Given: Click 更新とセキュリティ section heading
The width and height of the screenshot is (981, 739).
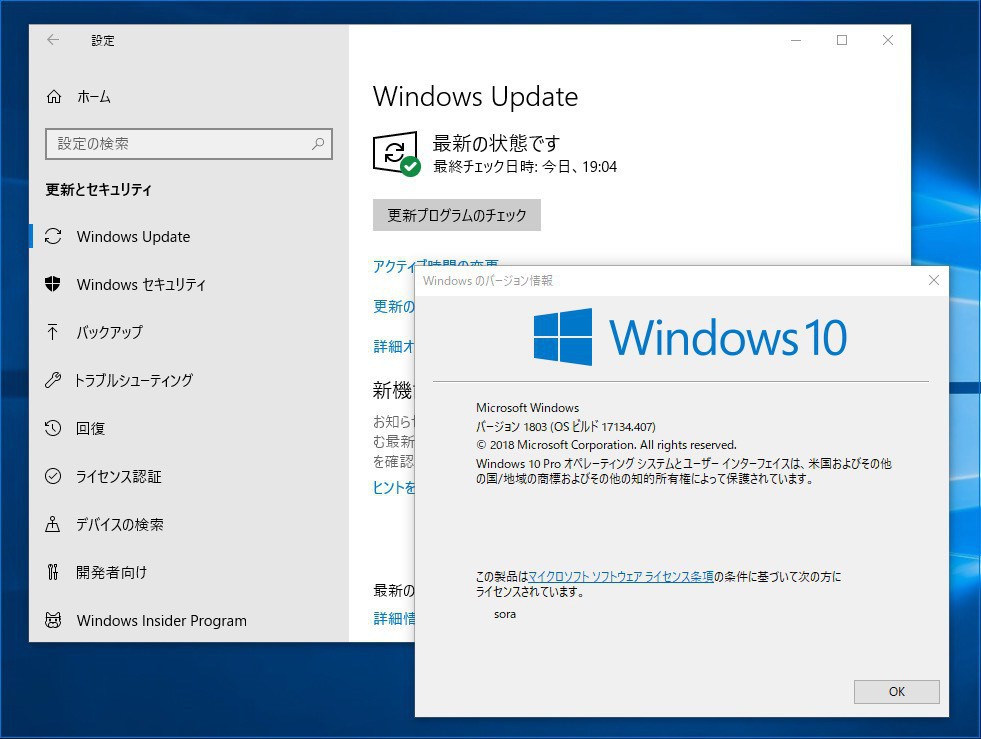Looking at the screenshot, I should [x=98, y=190].
